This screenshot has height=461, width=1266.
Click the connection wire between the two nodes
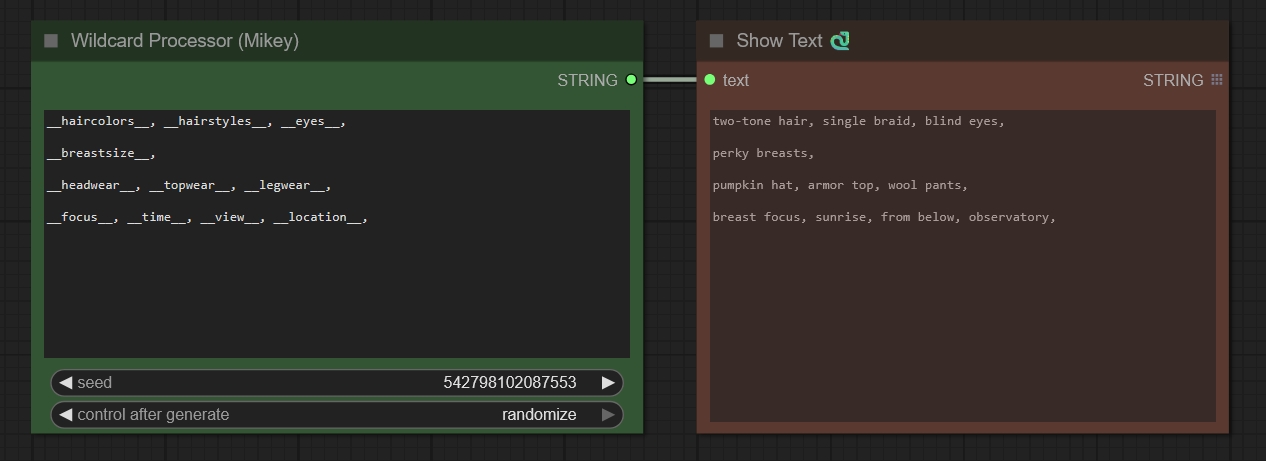click(x=668, y=80)
